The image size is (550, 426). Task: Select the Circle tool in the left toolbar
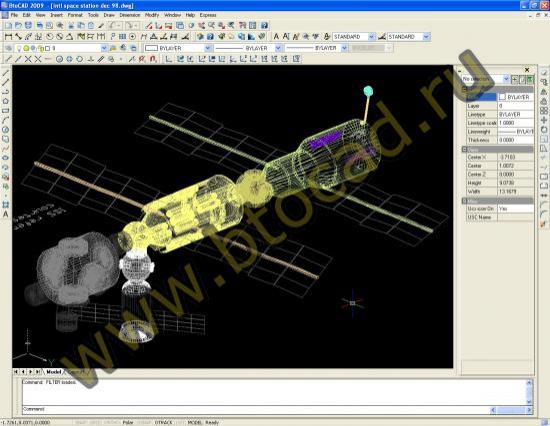coord(6,129)
